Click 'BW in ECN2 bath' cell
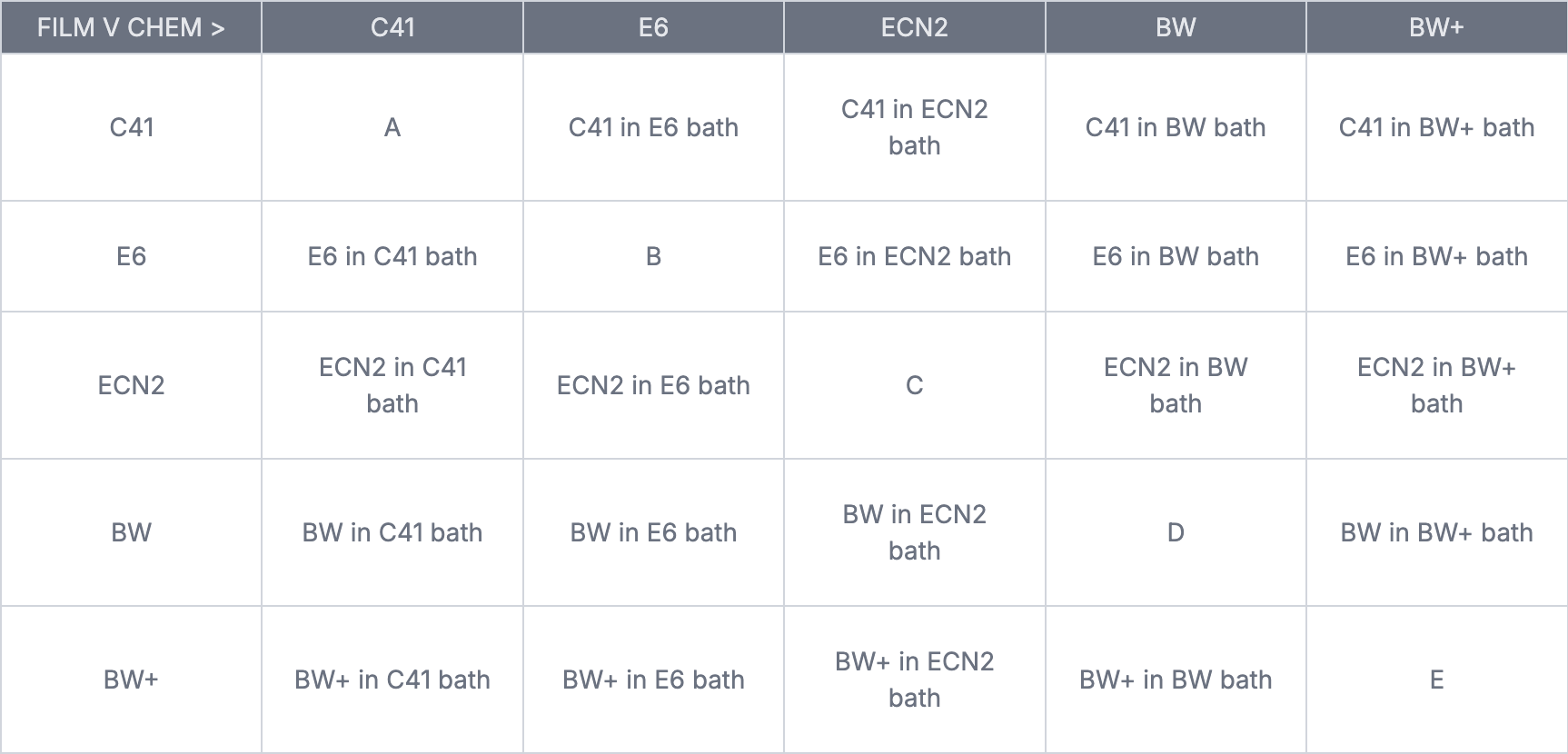This screenshot has width=1568, height=754. pos(914,532)
